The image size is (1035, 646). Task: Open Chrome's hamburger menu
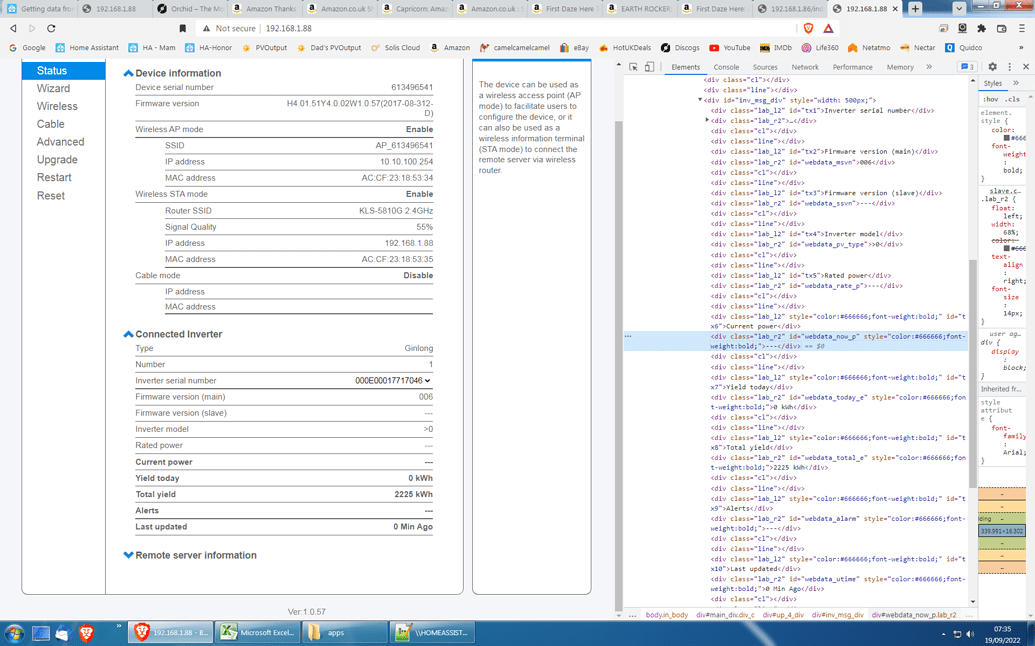pyautogui.click(x=1022, y=28)
